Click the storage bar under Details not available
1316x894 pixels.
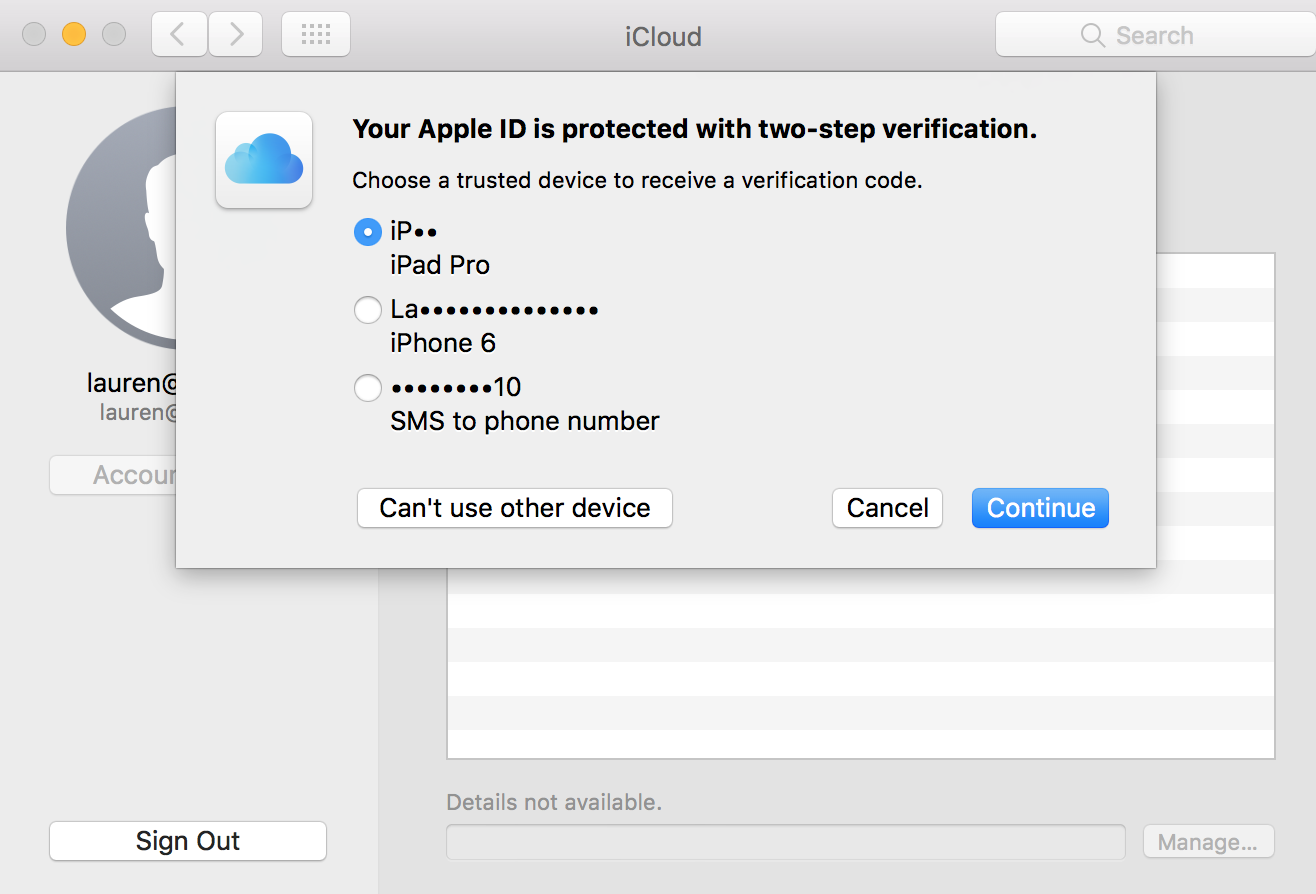[785, 842]
